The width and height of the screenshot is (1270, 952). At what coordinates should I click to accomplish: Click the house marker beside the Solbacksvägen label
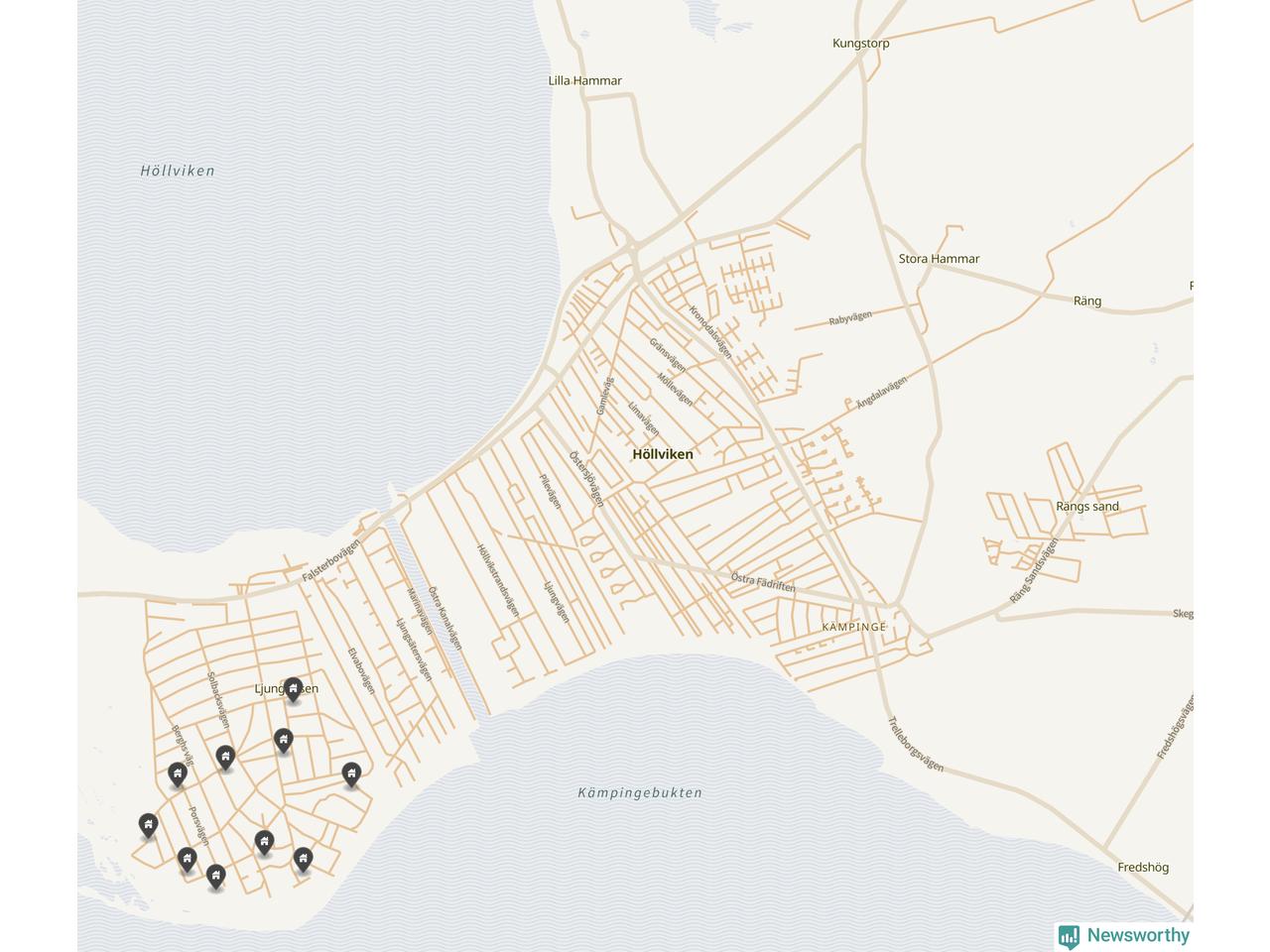point(225,758)
